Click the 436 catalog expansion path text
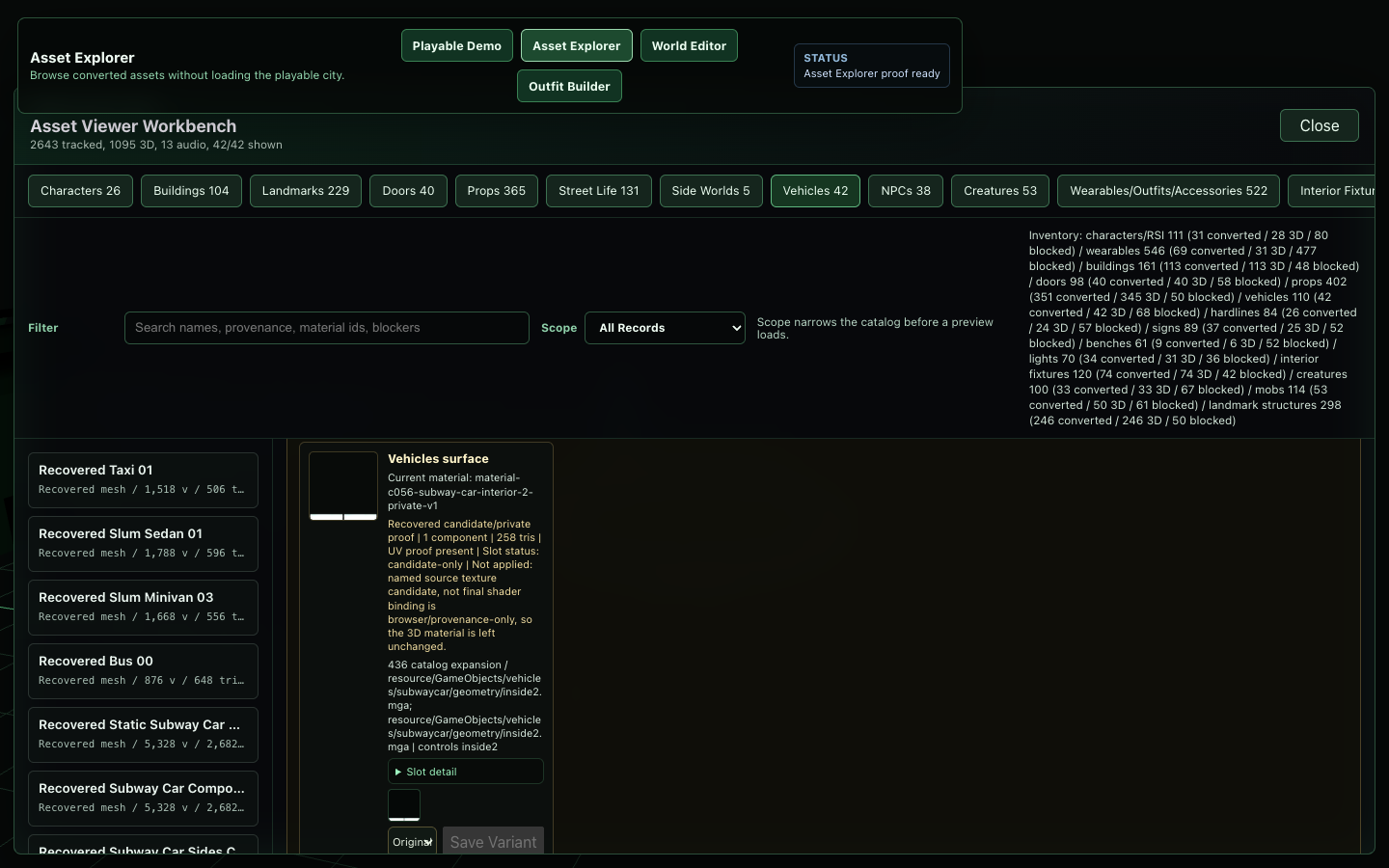Viewport: 1389px width, 868px height. 465,706
